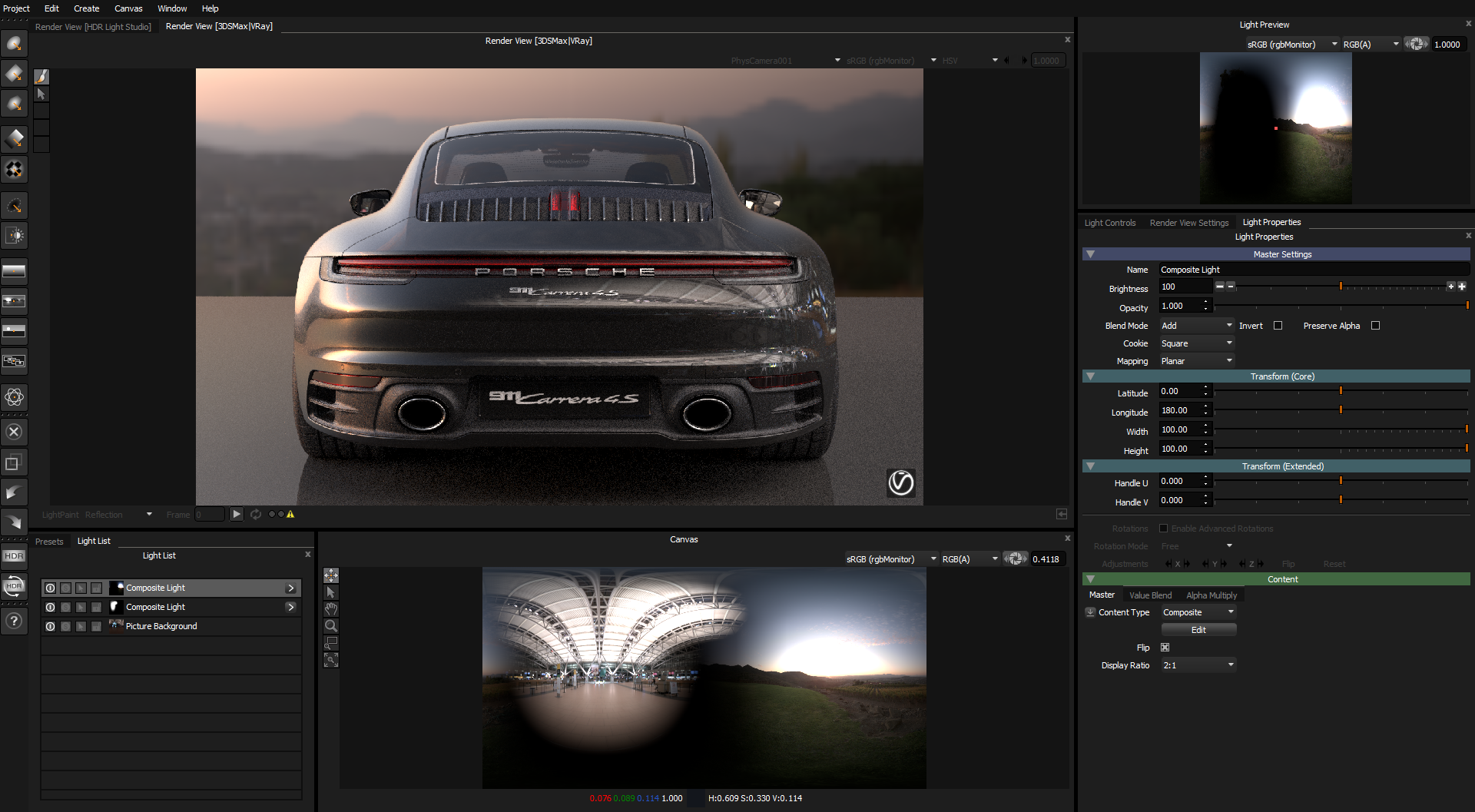Open the Project menu

pos(16,8)
